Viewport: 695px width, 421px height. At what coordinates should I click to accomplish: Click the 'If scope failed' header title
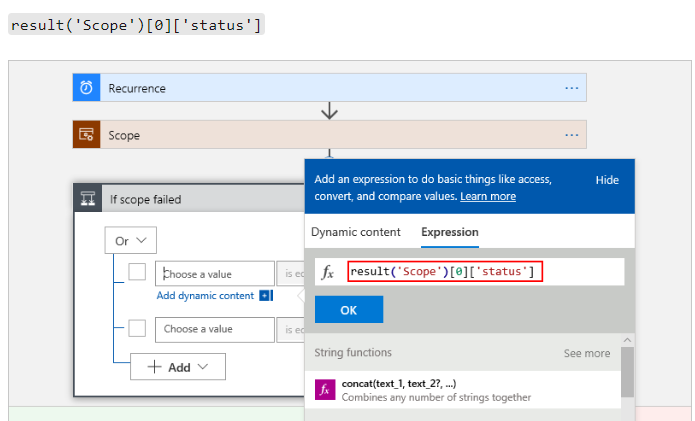[x=145, y=199]
